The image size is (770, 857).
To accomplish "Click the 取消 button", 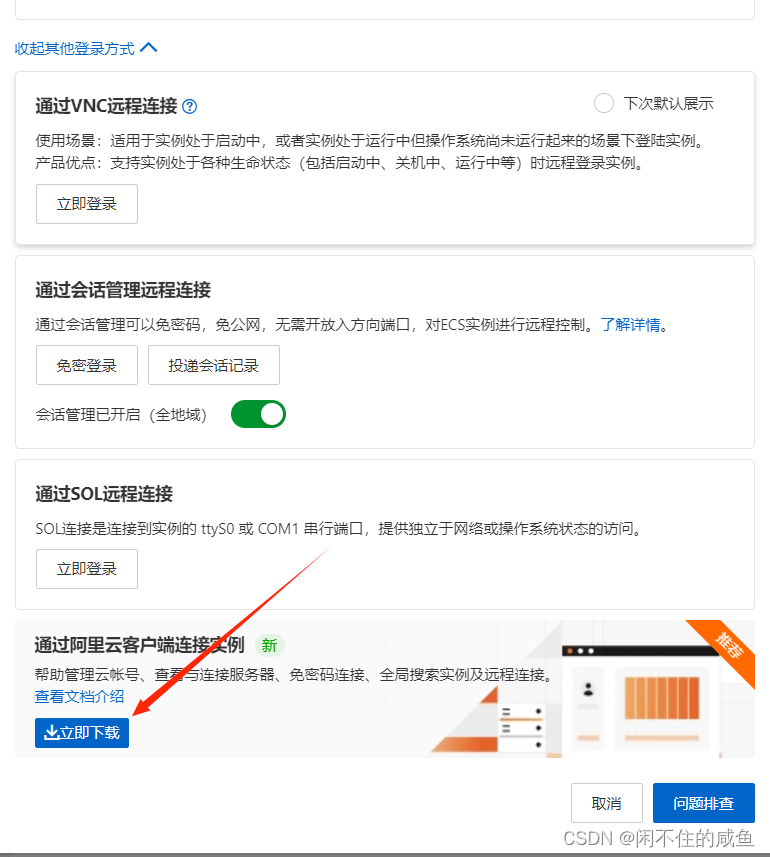I will click(x=607, y=803).
